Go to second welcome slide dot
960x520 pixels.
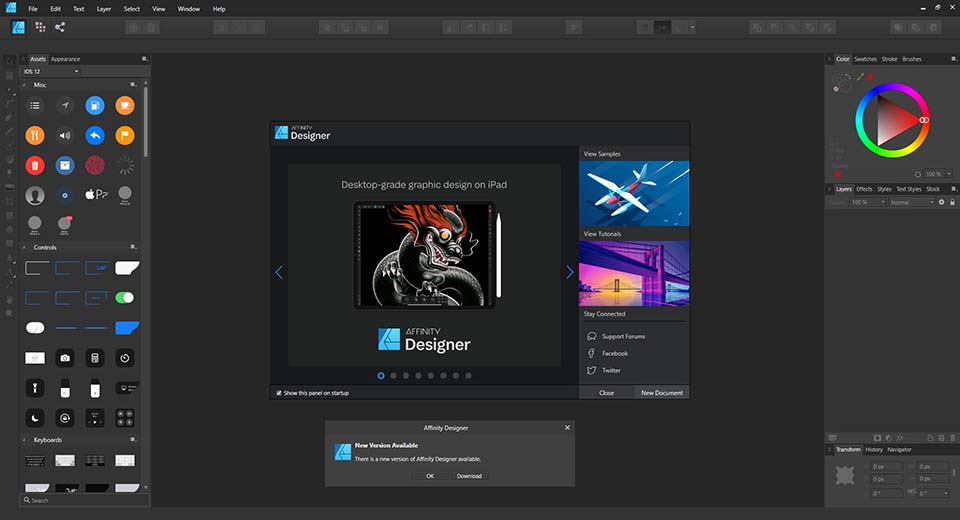coord(394,375)
